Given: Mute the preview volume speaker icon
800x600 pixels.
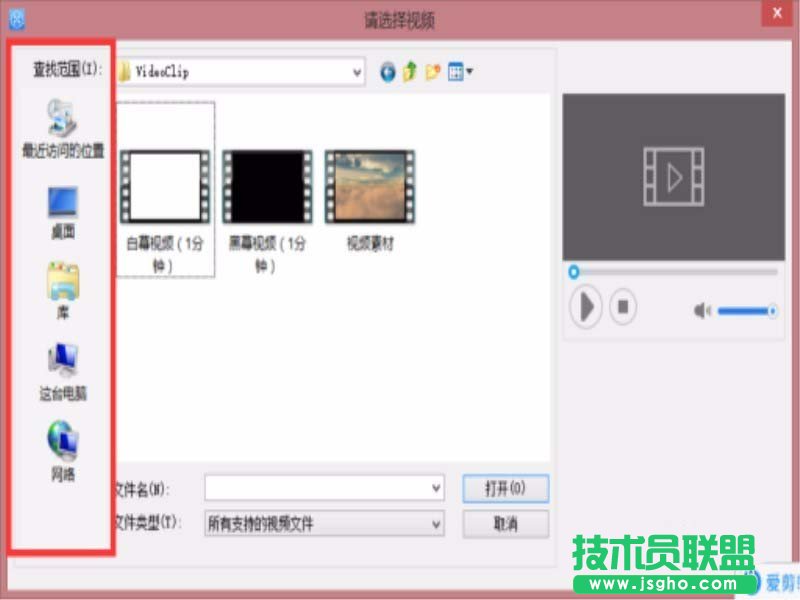Looking at the screenshot, I should 700,310.
